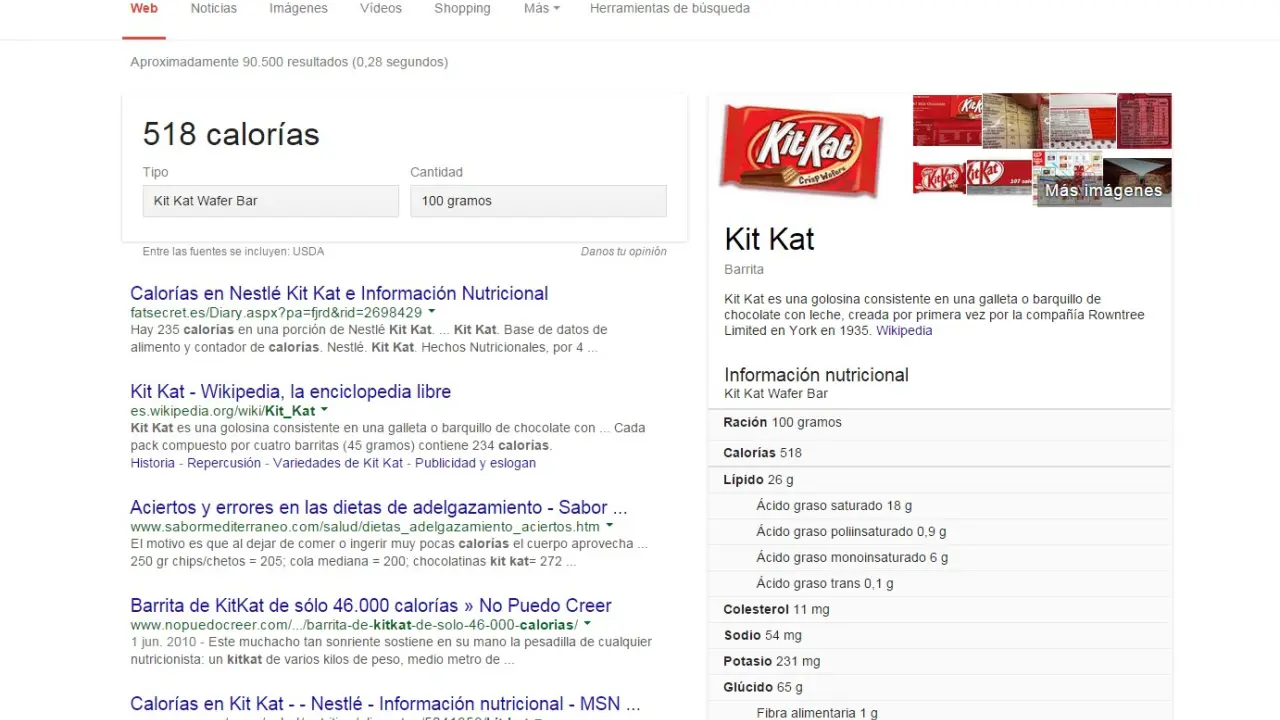Follow the Variedades de Kit Kat sitelink
The image size is (1280, 720).
[x=338, y=463]
